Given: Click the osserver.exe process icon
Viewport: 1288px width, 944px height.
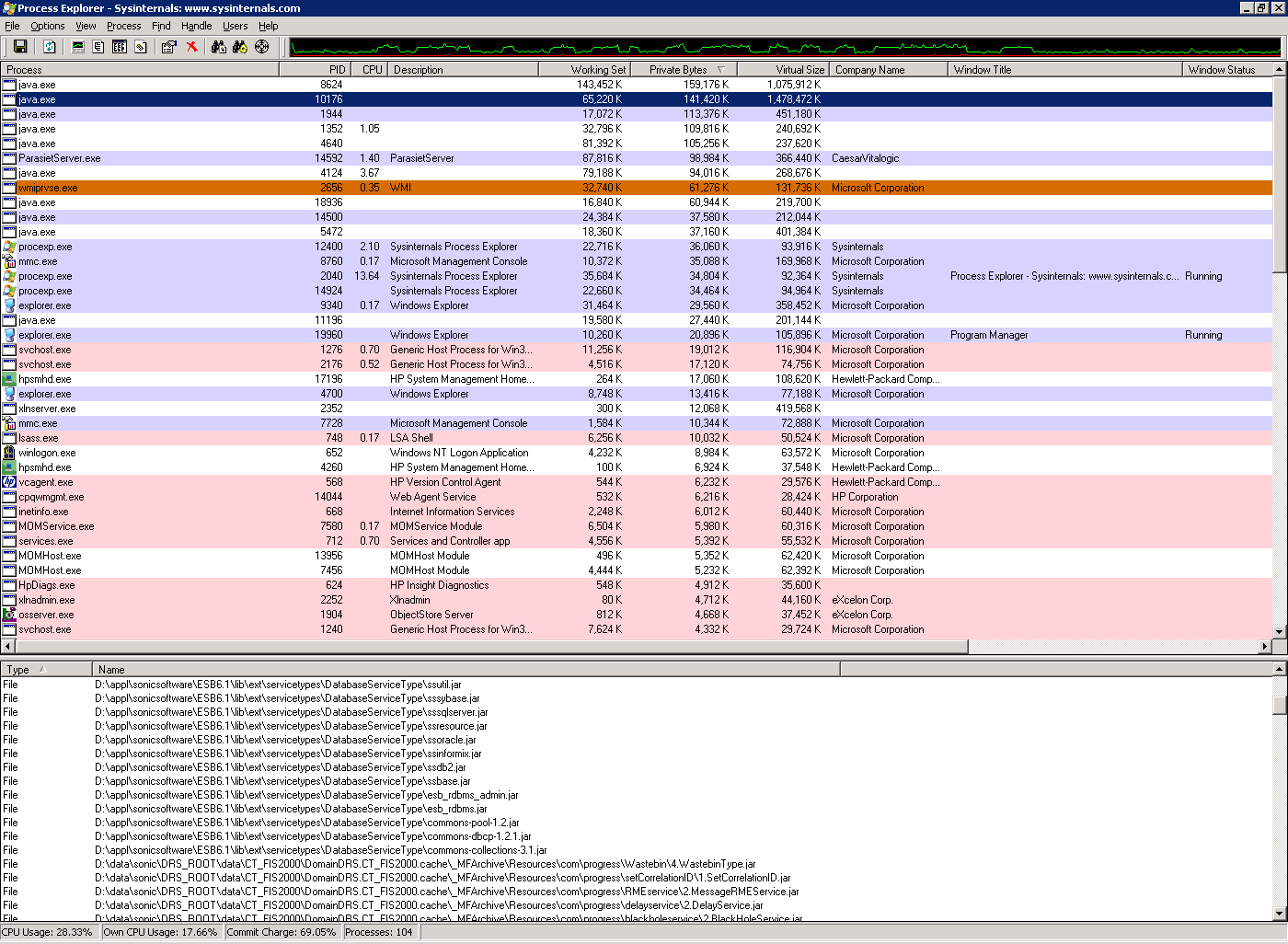Looking at the screenshot, I should coord(9,615).
